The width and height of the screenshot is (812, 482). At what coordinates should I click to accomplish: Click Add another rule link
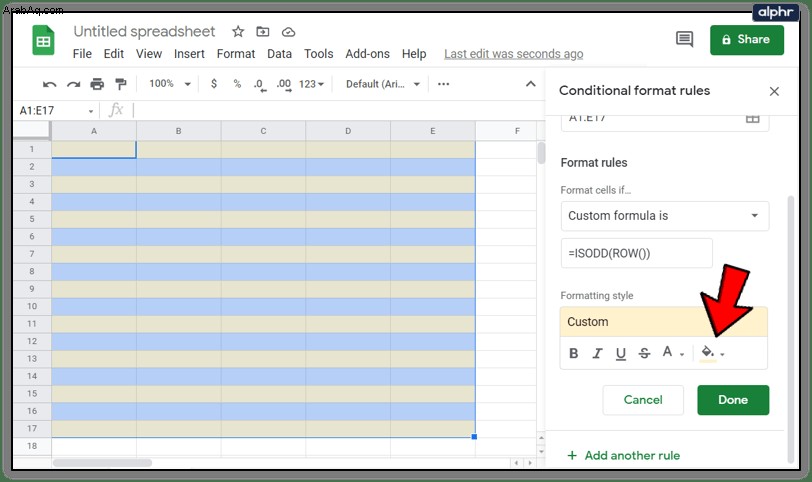tap(624, 456)
